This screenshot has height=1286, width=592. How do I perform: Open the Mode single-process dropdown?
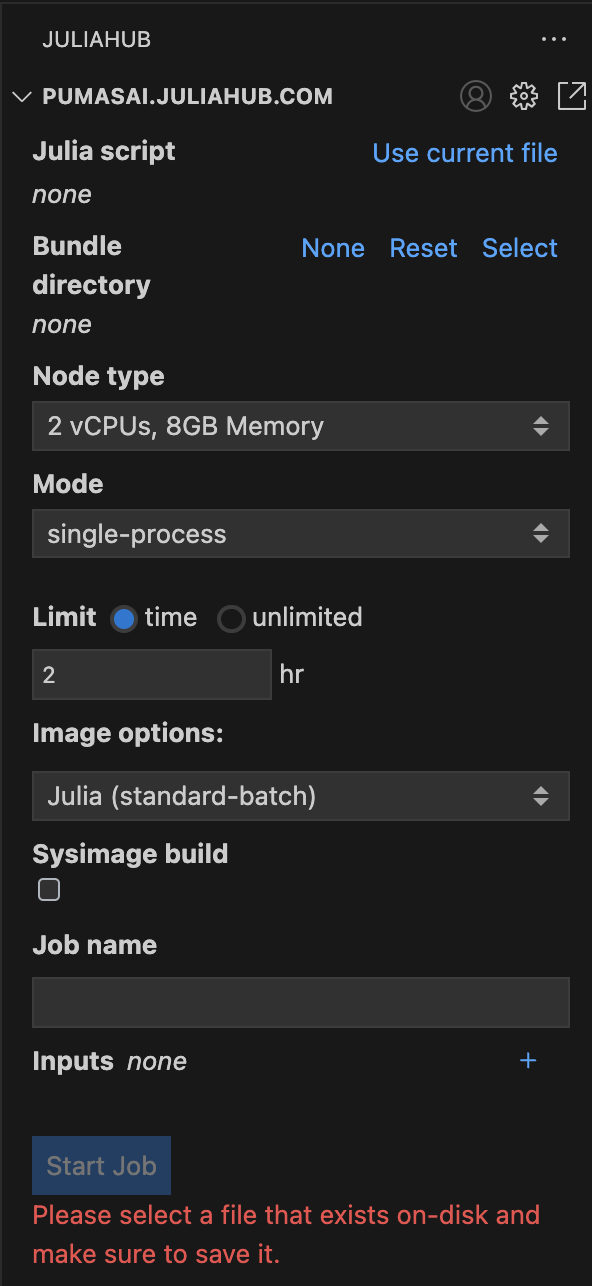301,534
